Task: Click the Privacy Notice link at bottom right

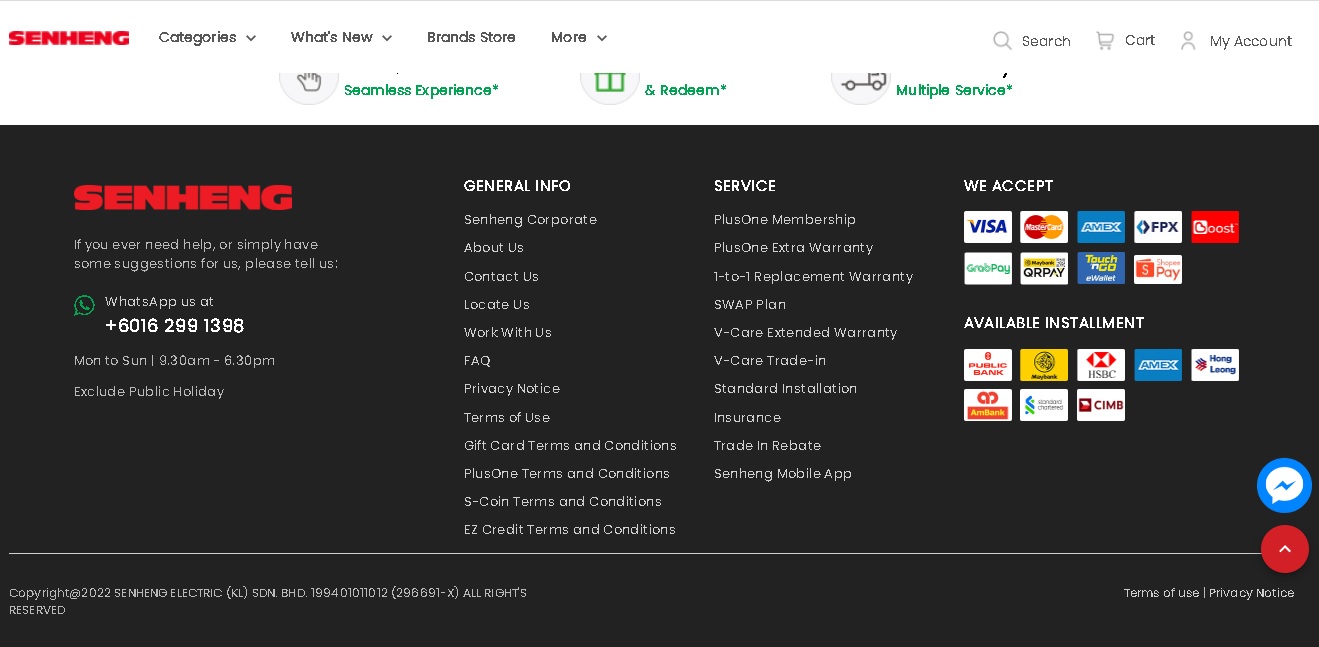Action: (1251, 593)
